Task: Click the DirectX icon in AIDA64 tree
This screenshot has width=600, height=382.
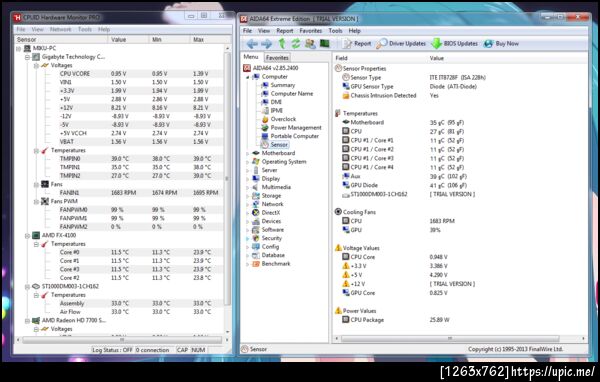Action: point(256,212)
